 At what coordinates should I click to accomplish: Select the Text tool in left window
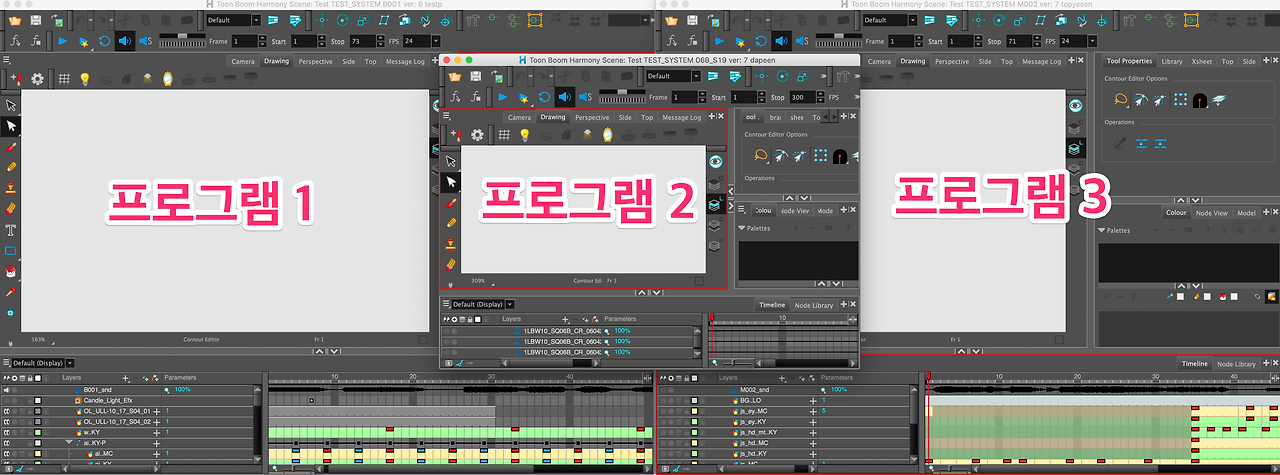tap(11, 229)
